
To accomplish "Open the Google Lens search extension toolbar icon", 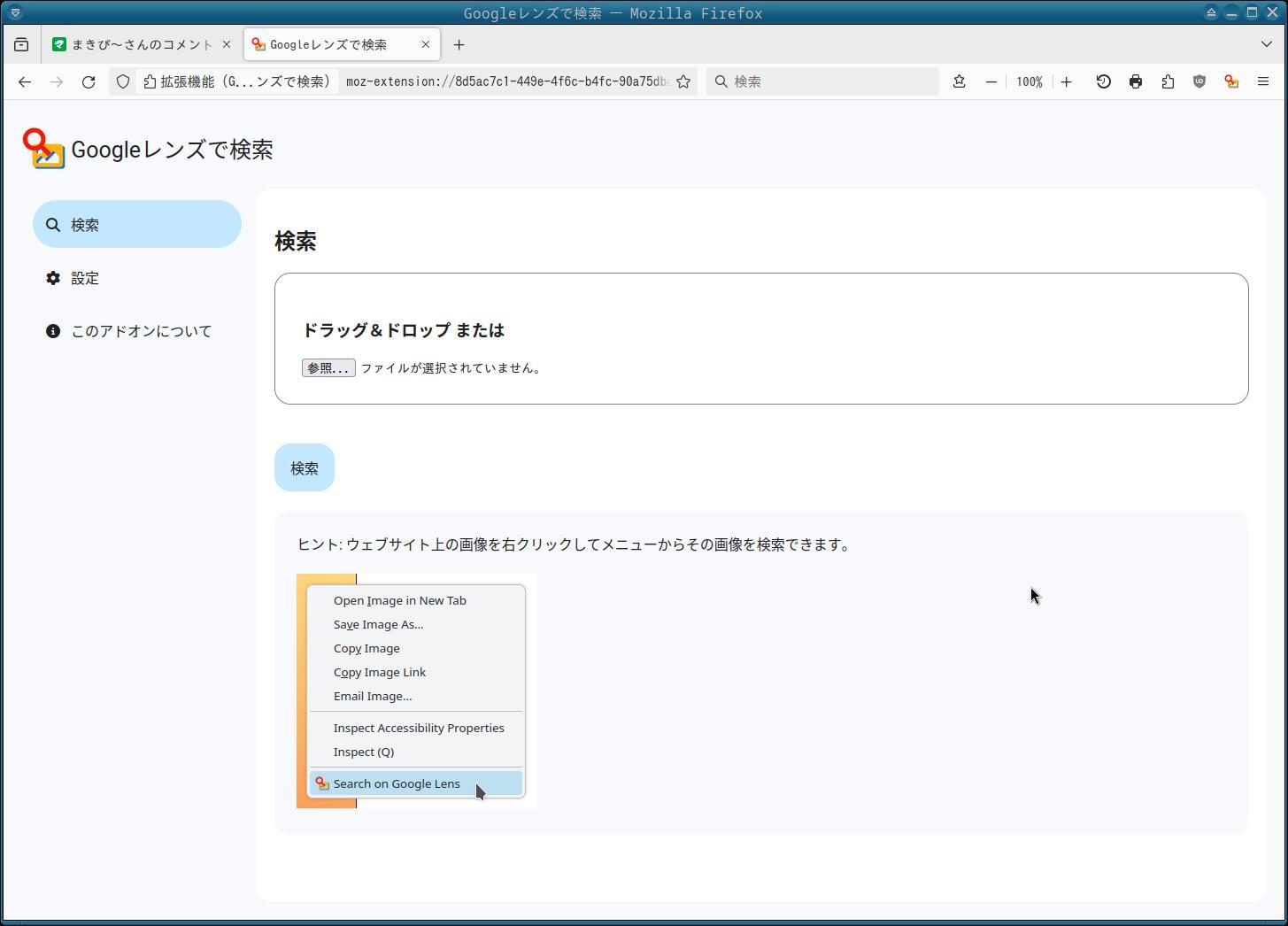I will point(1231,81).
